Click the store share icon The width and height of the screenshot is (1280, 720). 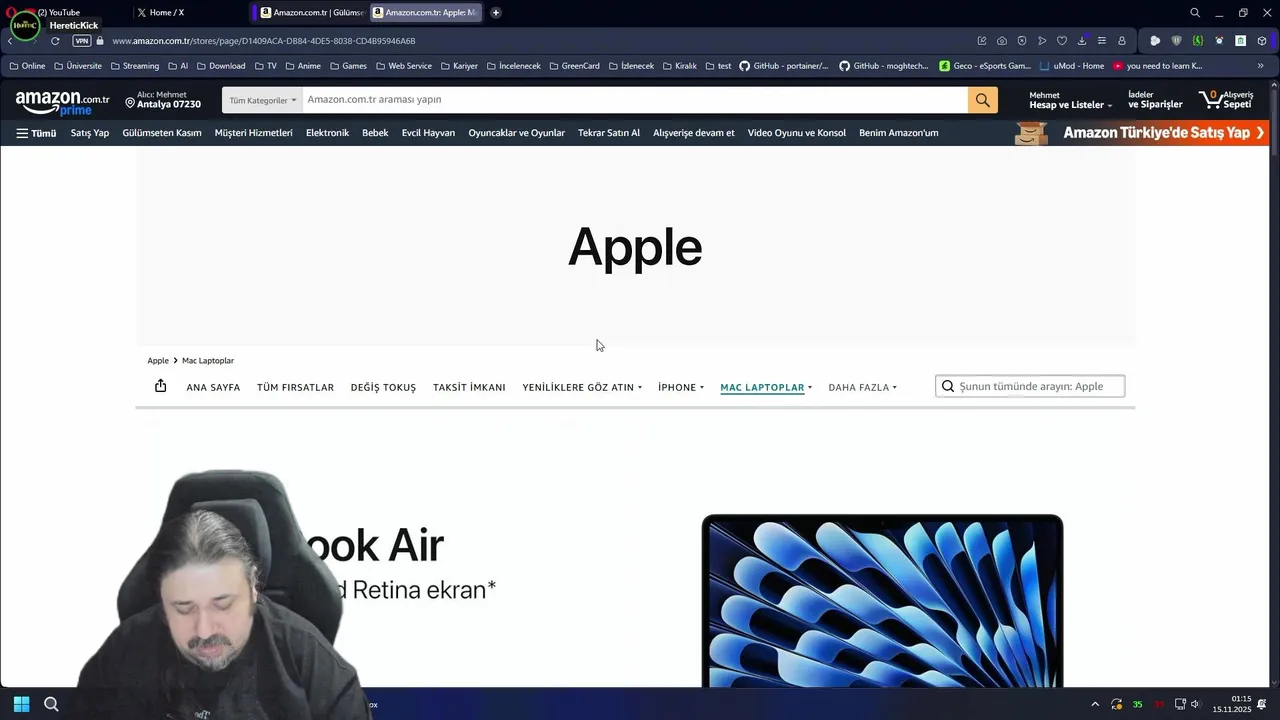(x=160, y=386)
